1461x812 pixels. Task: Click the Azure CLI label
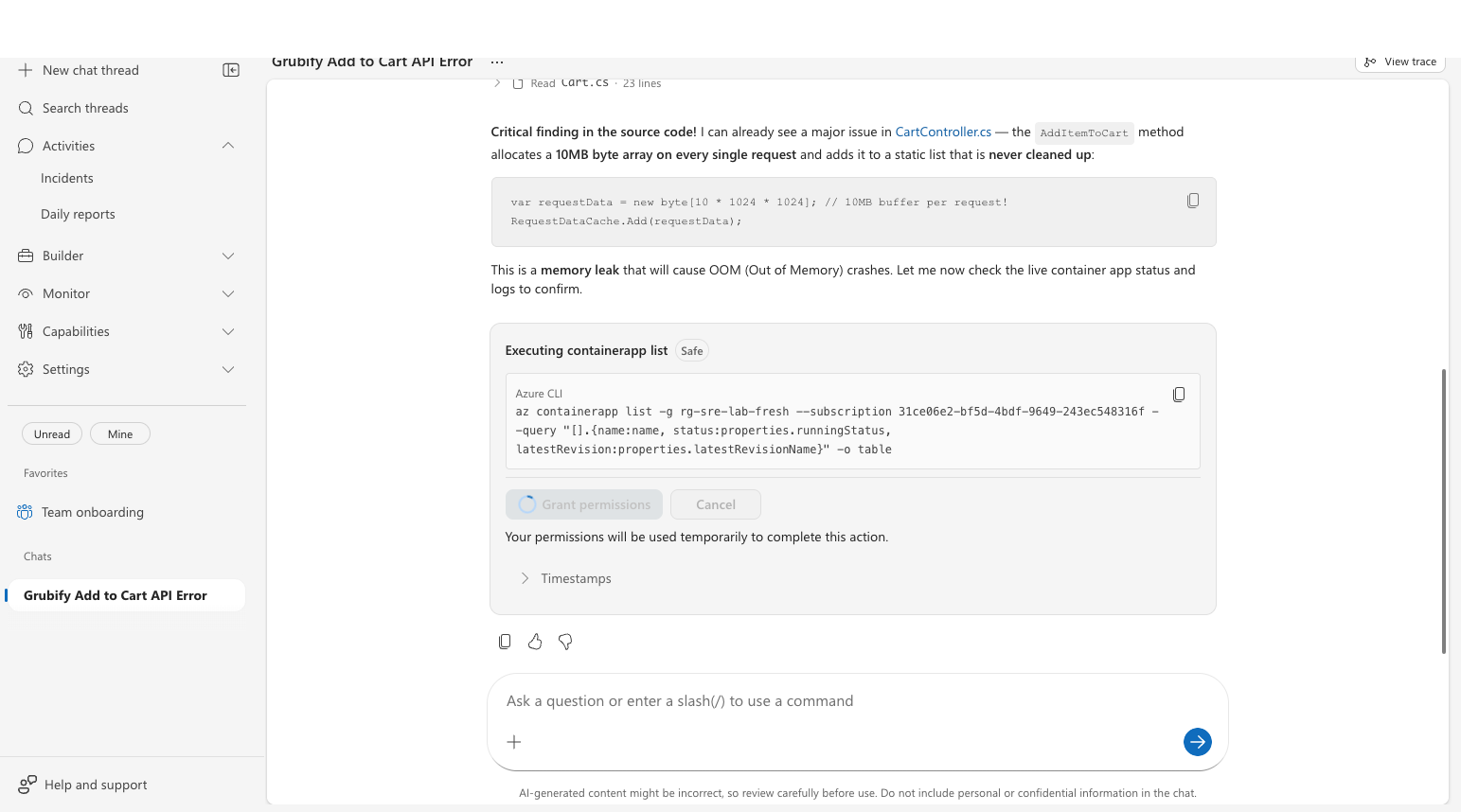click(539, 394)
